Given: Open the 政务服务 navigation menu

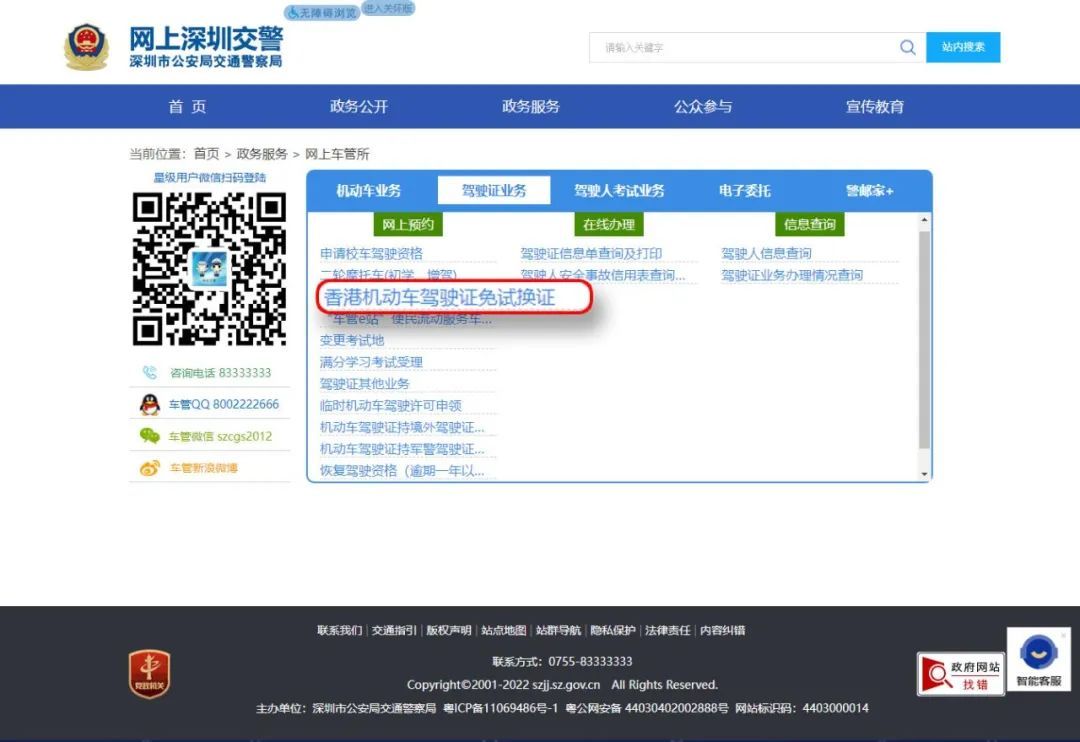Looking at the screenshot, I should [x=530, y=107].
